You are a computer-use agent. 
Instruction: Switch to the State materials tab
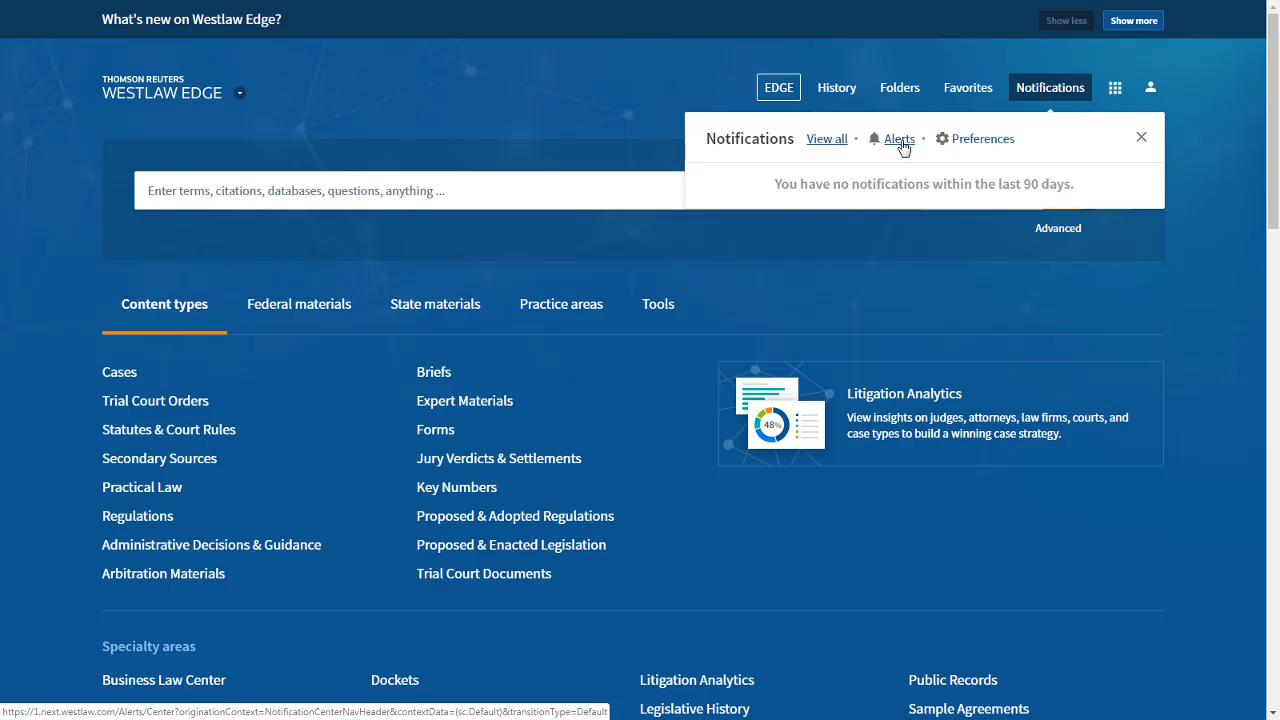[x=435, y=304]
